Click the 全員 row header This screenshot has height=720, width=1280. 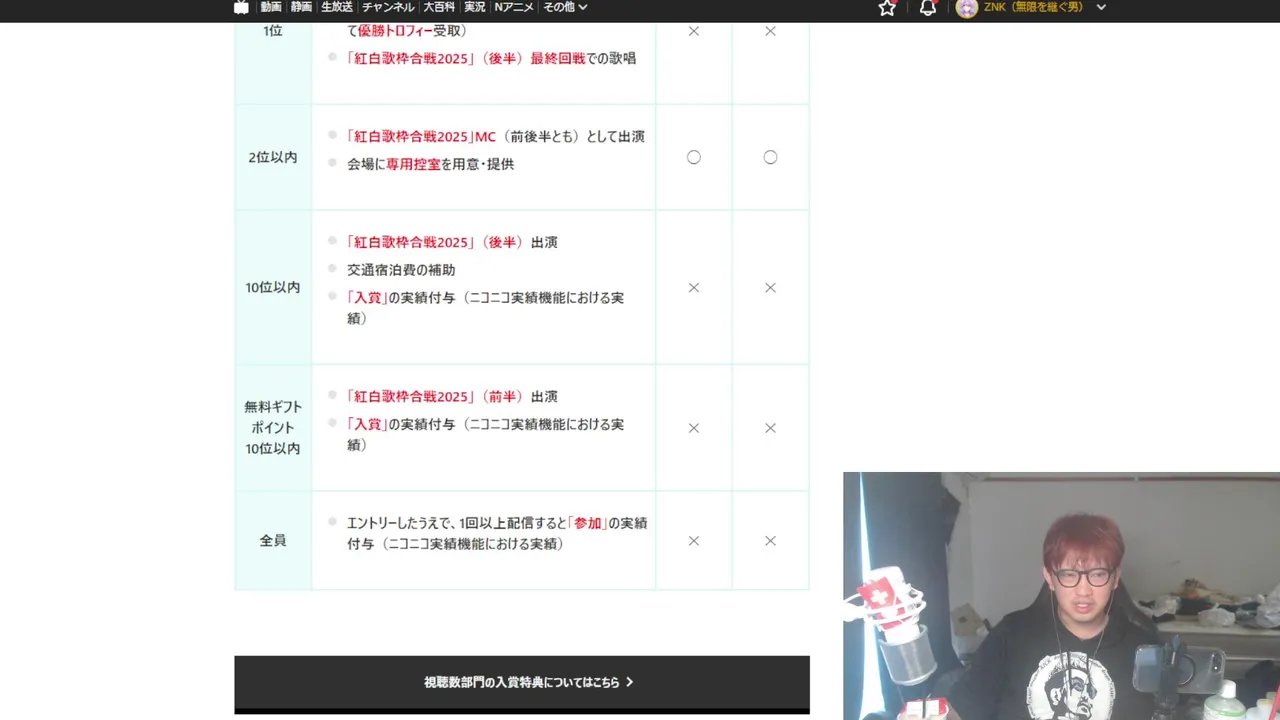coord(273,541)
